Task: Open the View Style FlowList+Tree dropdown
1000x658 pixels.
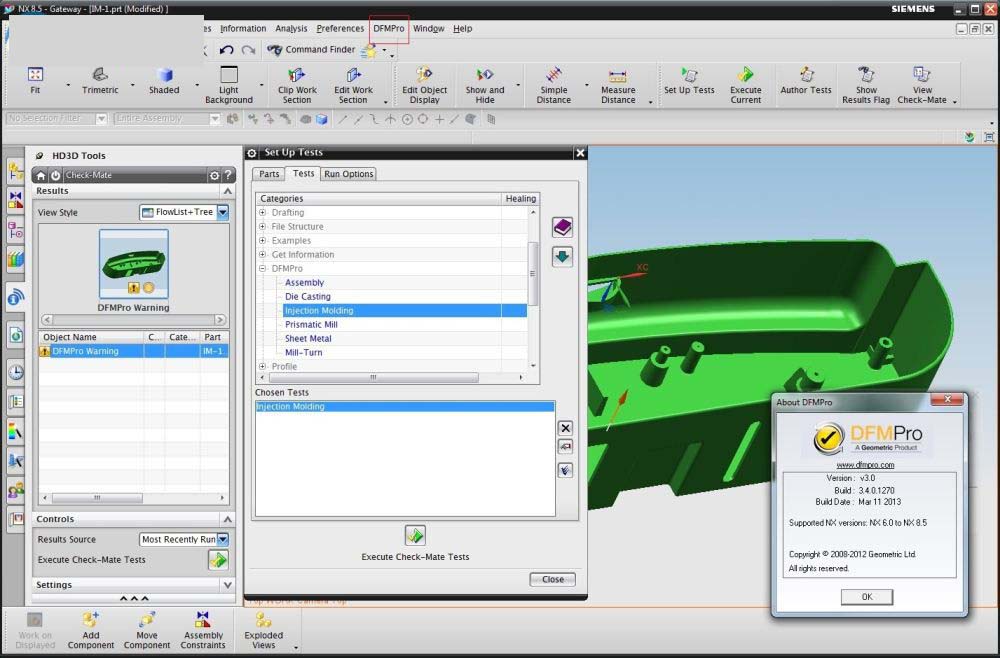Action: click(x=223, y=212)
